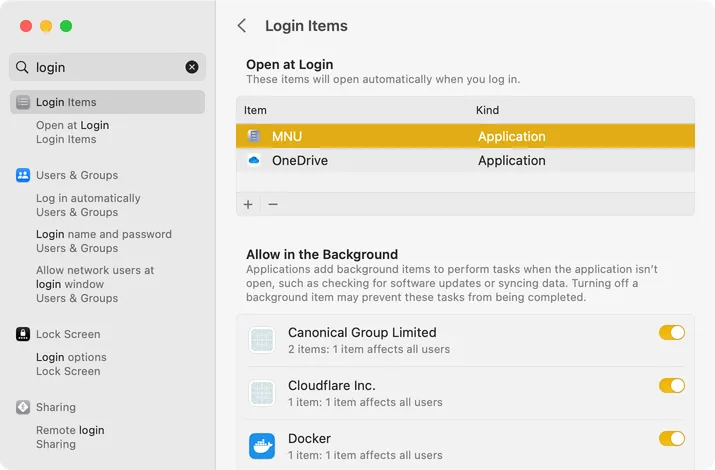
Task: Click the Users & Groups blue icon
Action: (x=23, y=175)
